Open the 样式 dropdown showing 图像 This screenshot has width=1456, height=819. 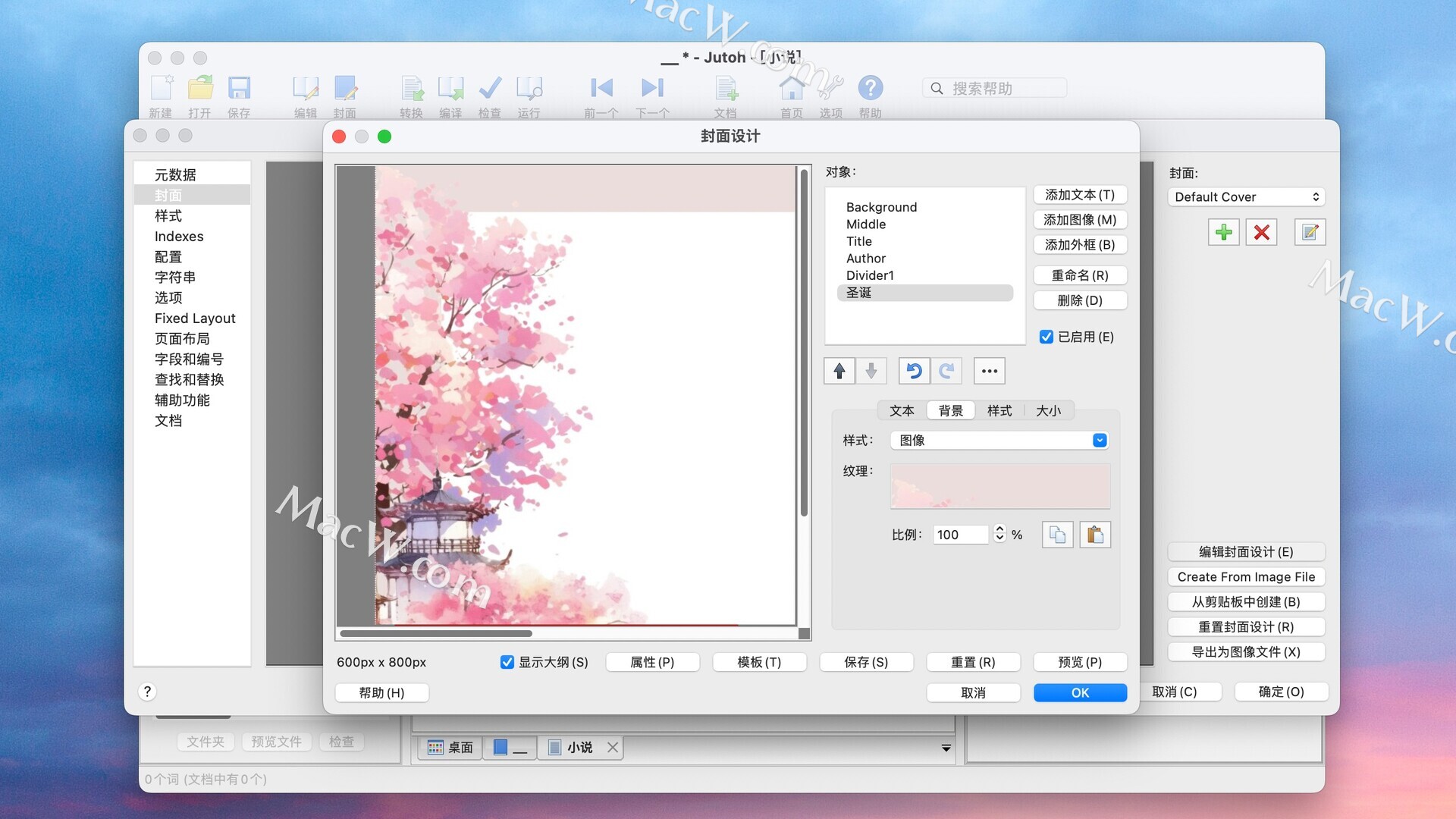[x=999, y=441]
